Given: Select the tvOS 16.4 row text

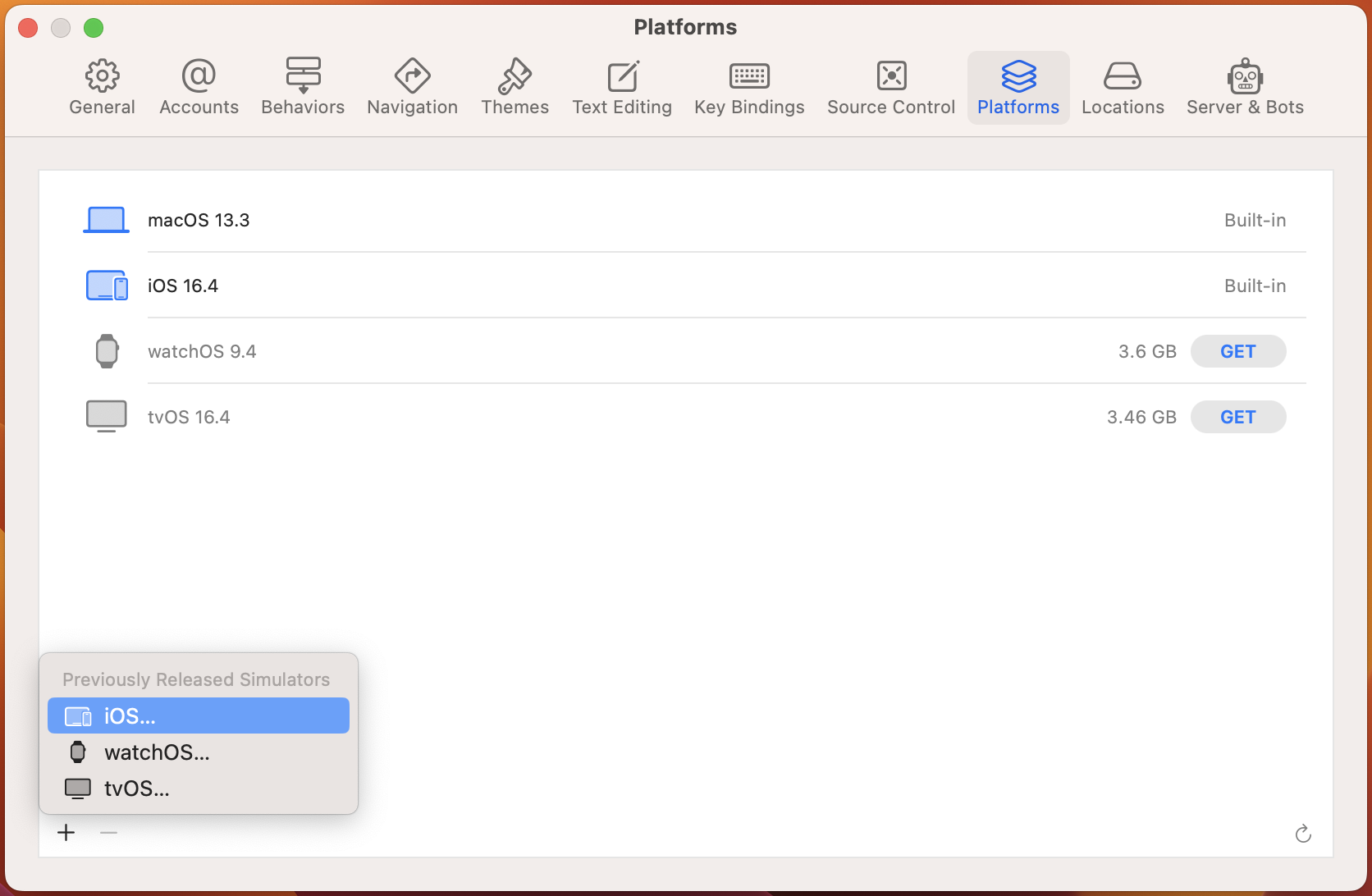Looking at the screenshot, I should pos(189,417).
